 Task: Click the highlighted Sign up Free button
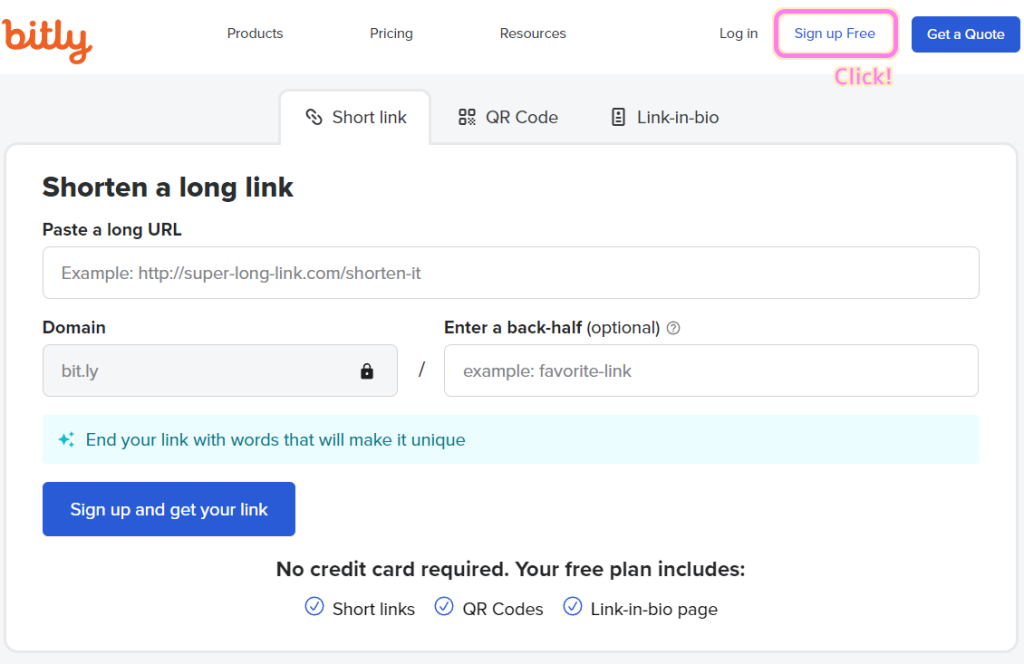(835, 33)
